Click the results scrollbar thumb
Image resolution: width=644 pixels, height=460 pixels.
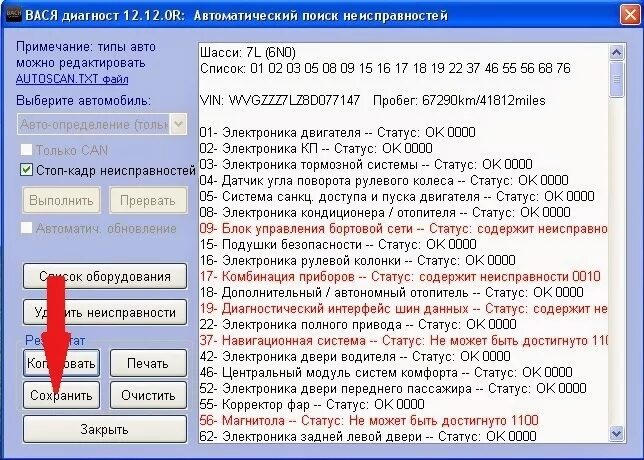tap(616, 79)
